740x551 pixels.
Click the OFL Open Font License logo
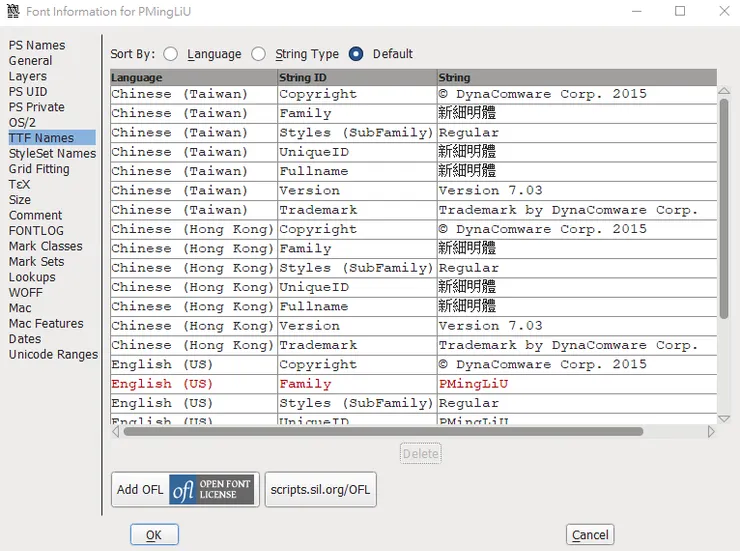coord(211,490)
